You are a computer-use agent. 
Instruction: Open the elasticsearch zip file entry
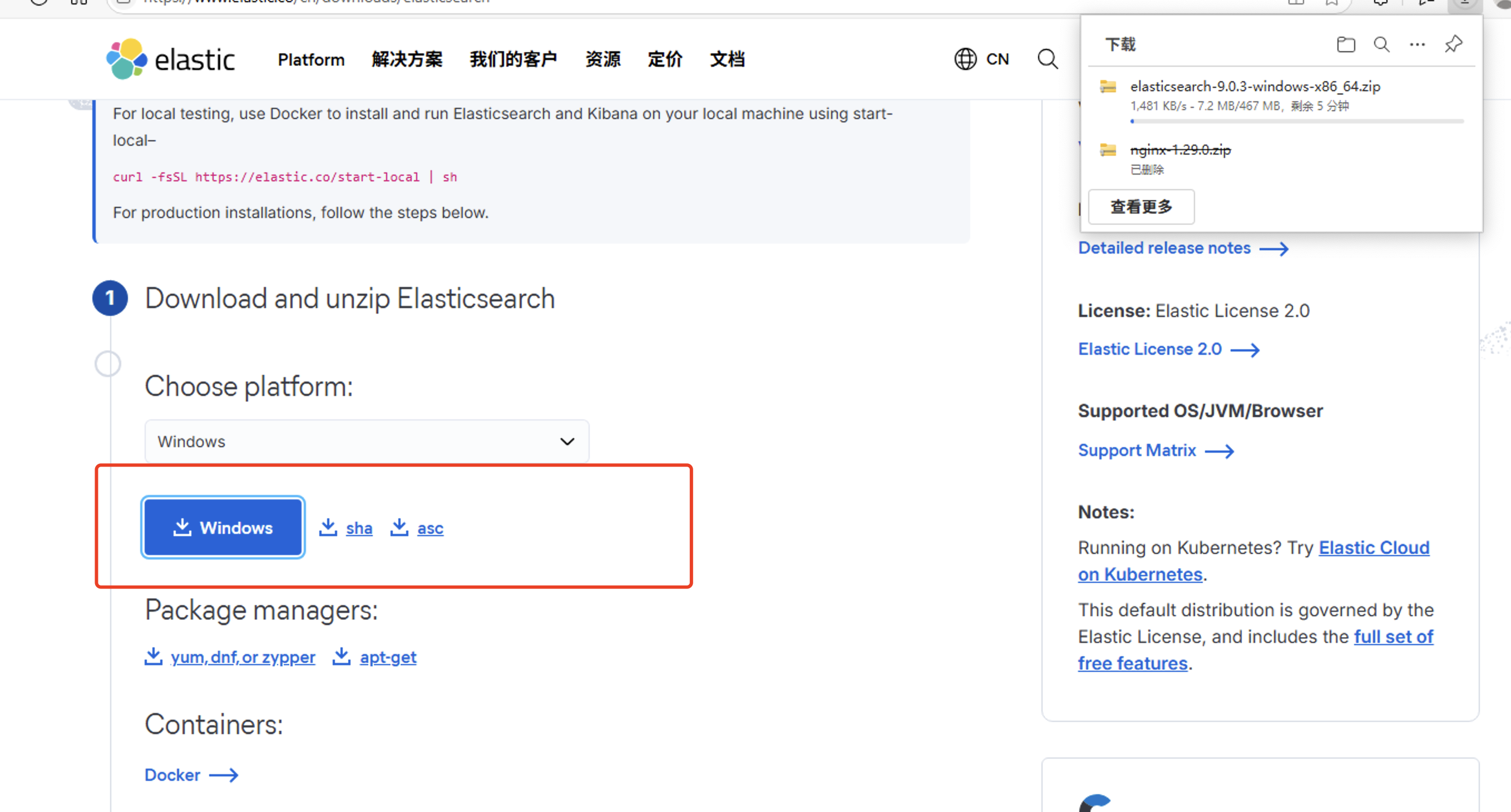[1255, 87]
